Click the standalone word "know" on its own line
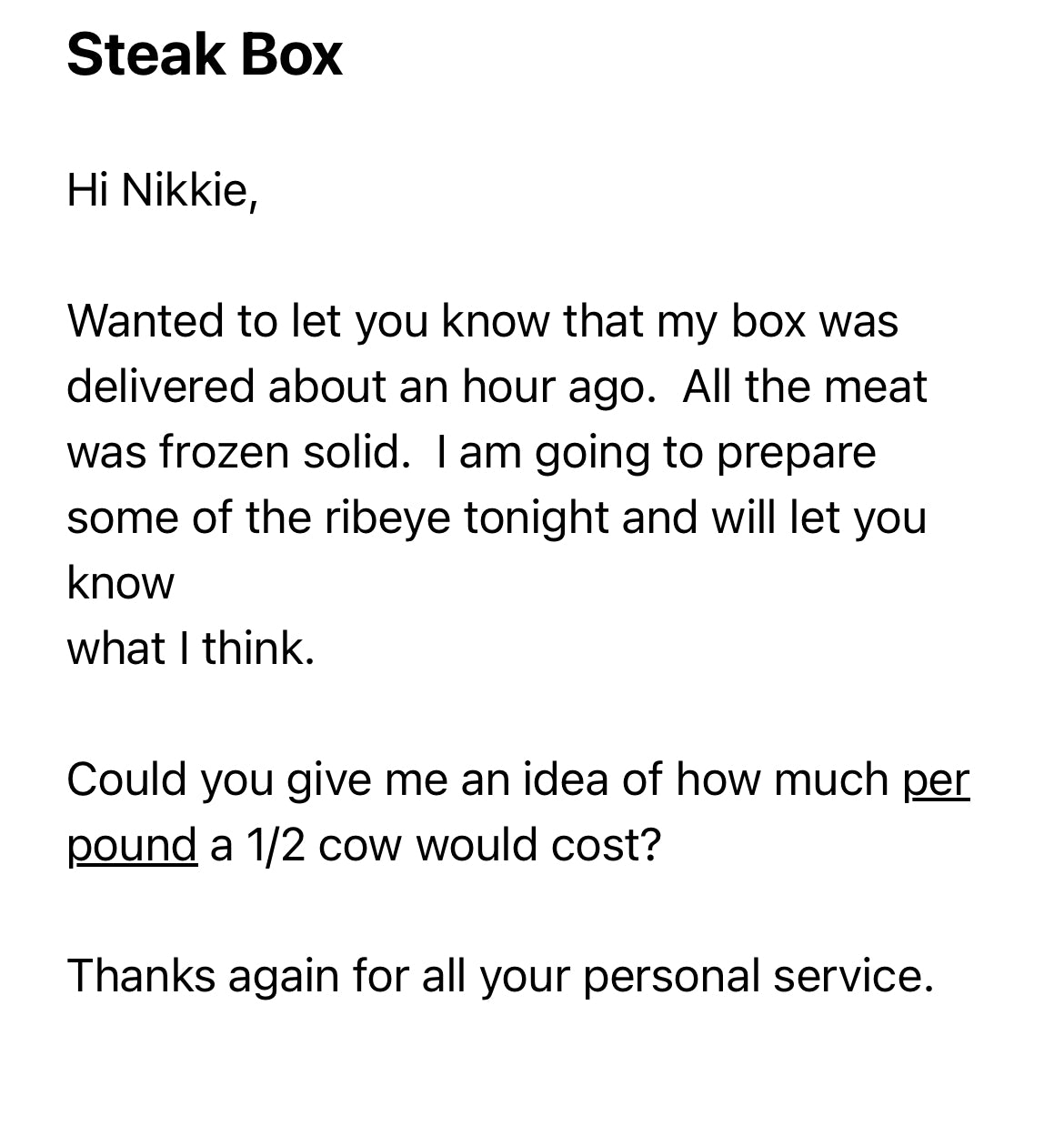This screenshot has width=1064, height=1126. coord(120,583)
